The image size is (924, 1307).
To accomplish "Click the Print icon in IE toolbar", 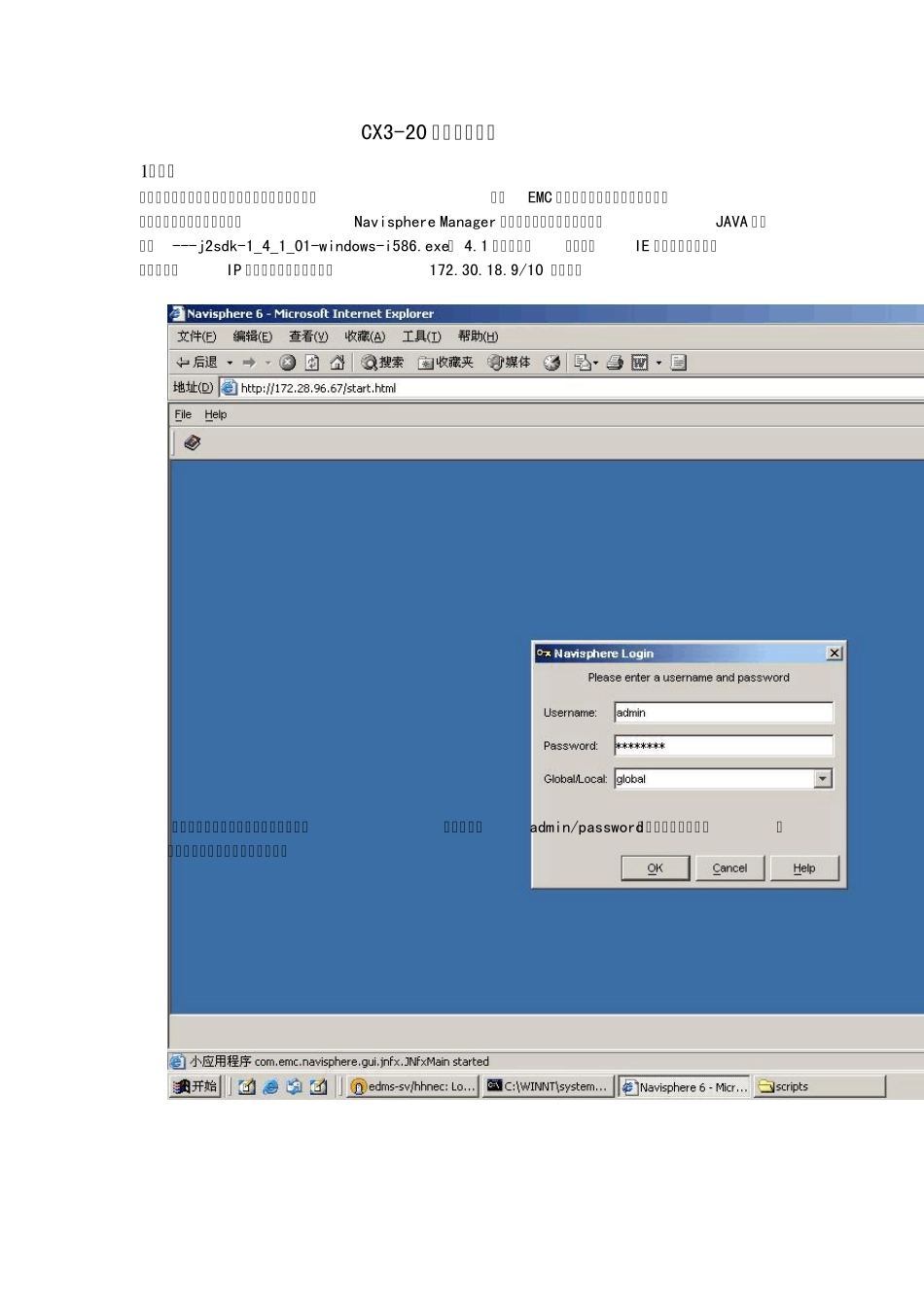I will (615, 363).
